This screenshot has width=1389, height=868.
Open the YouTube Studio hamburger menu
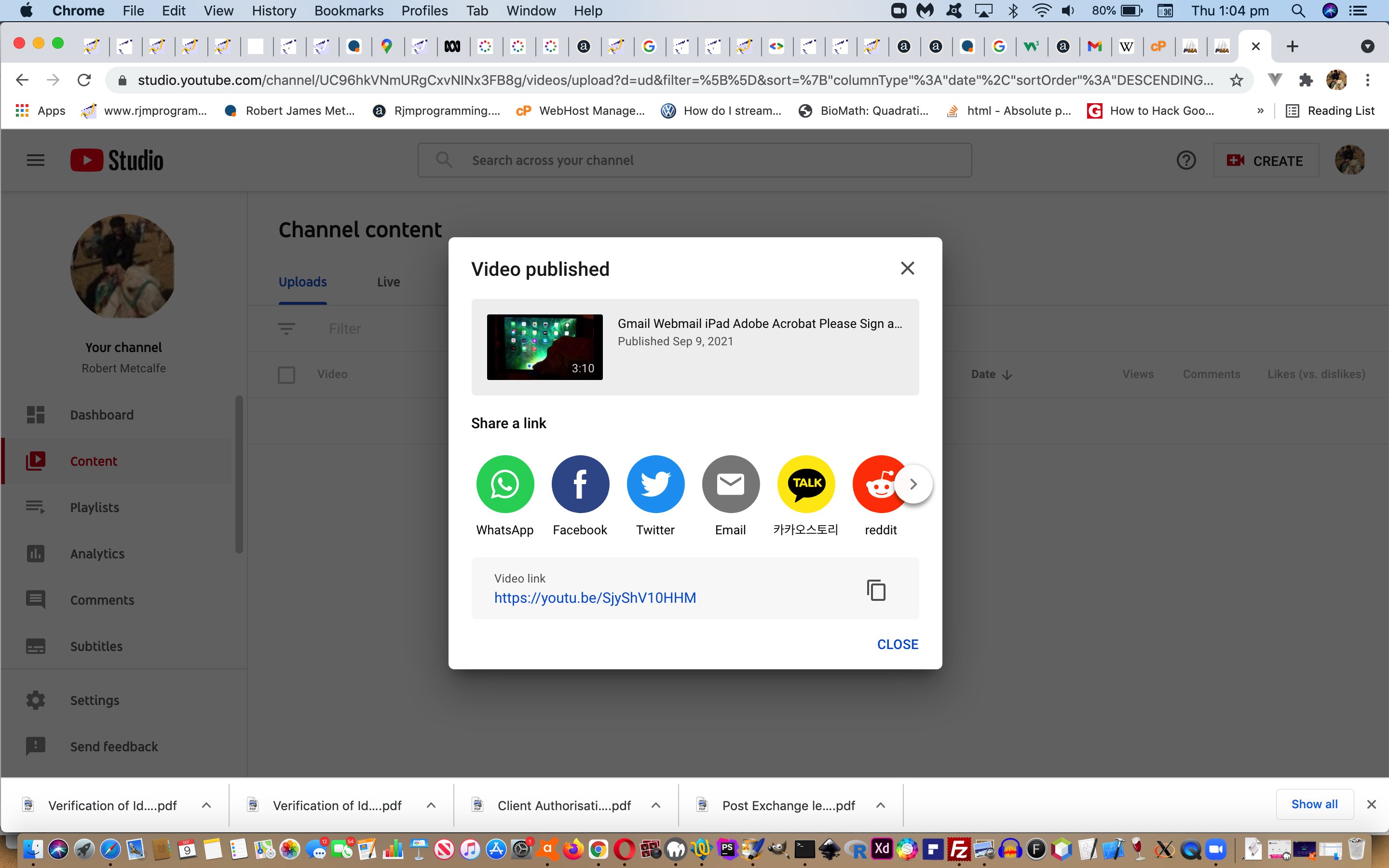(36, 160)
